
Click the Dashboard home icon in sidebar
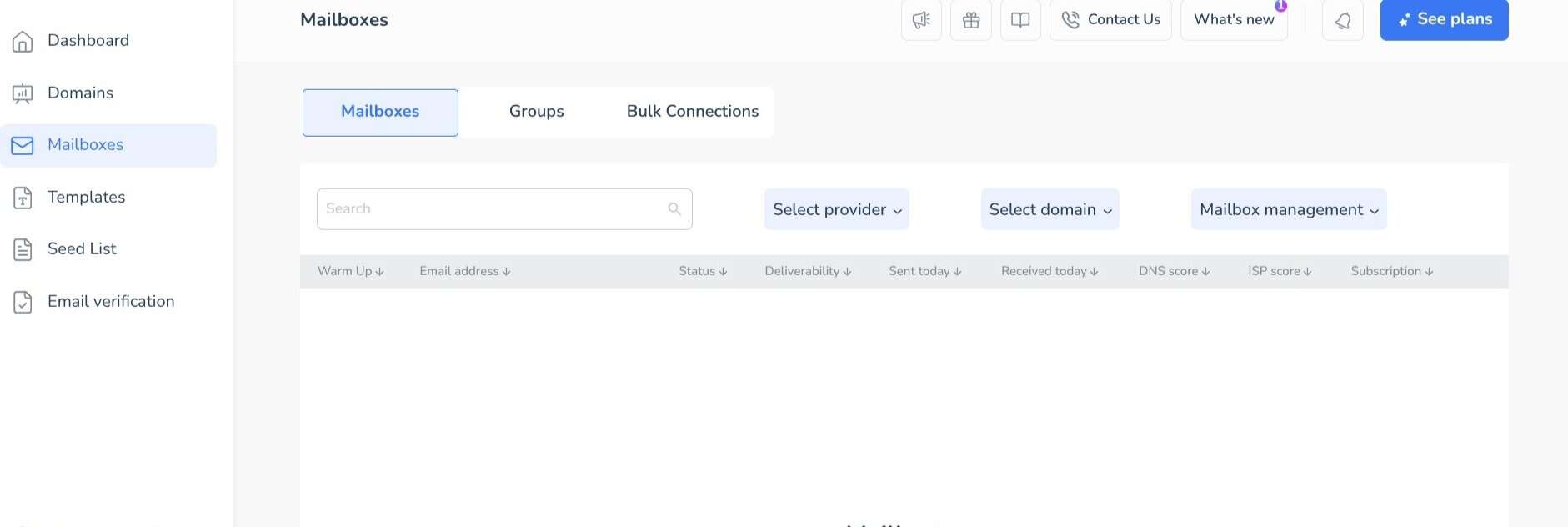23,41
